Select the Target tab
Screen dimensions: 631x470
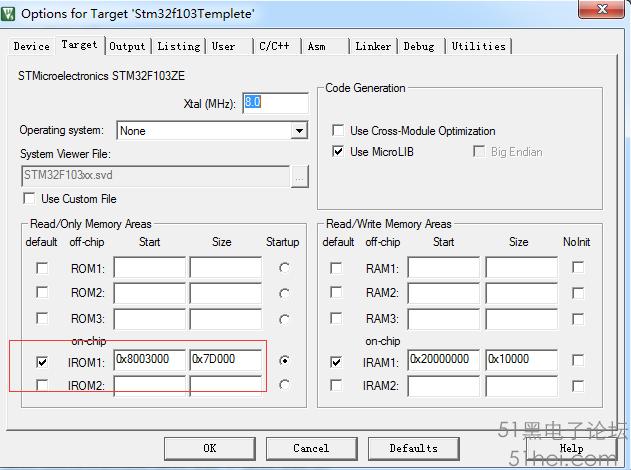[79, 45]
